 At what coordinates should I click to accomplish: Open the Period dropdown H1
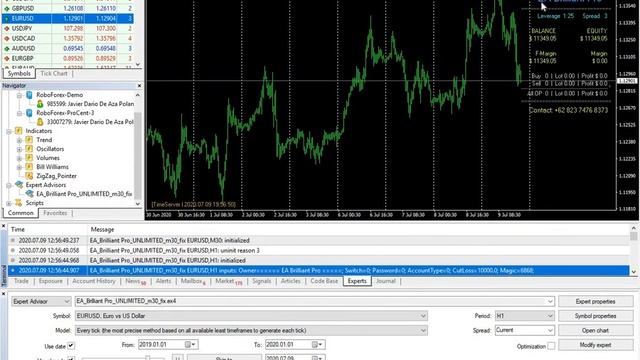(x=524, y=316)
